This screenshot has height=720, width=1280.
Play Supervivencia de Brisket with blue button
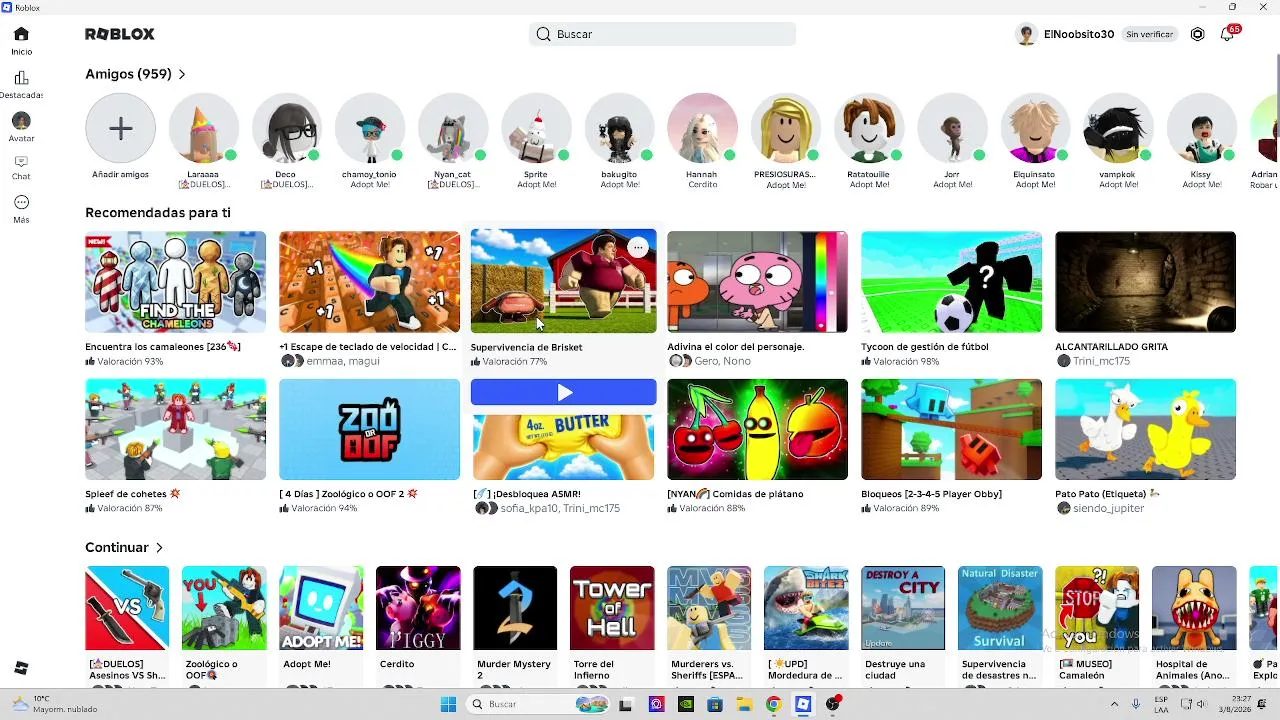coord(564,393)
